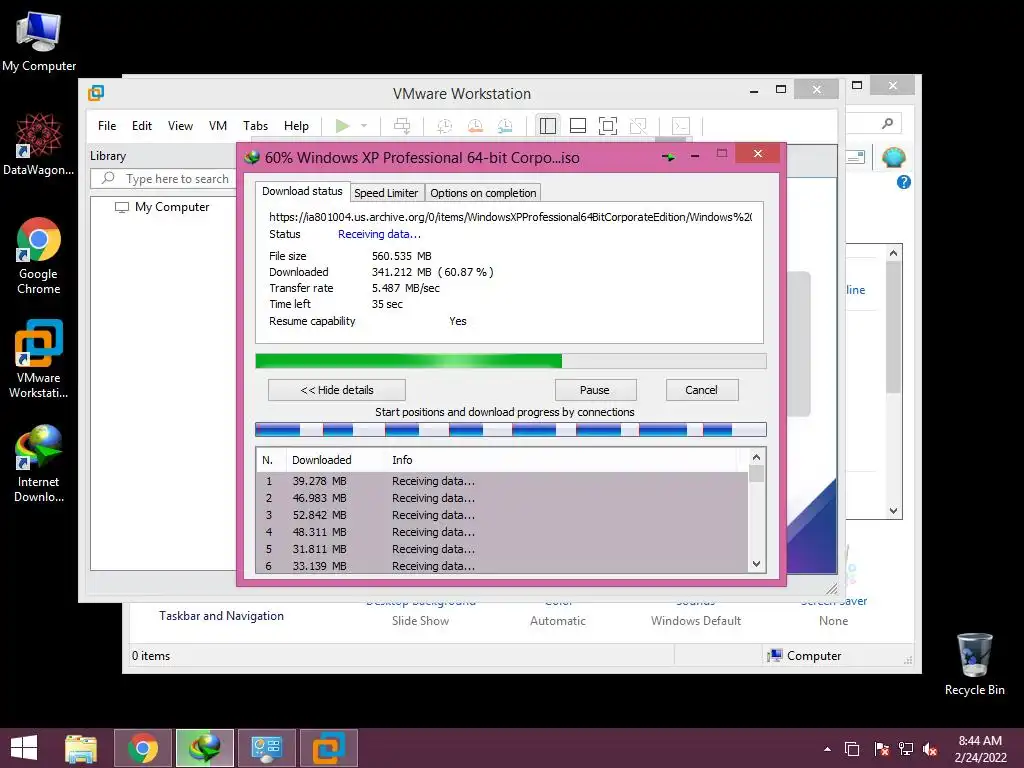Open the VM menu in VMware
The height and width of the screenshot is (768, 1024).
[x=217, y=125]
